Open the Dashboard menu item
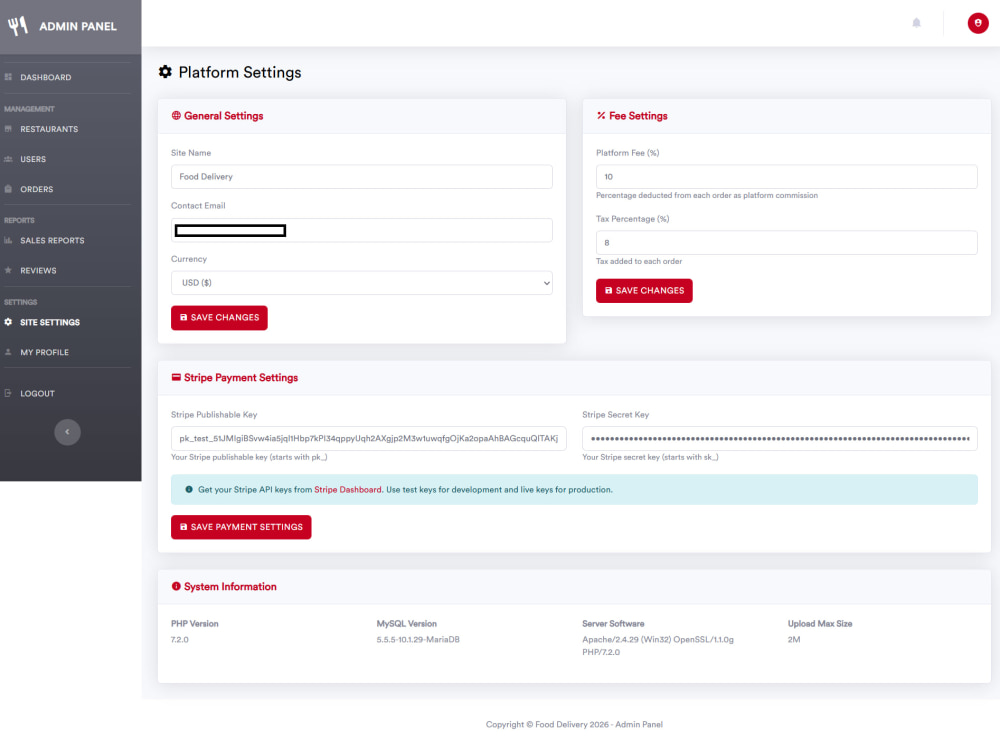This screenshot has width=1000, height=750. pos(46,77)
